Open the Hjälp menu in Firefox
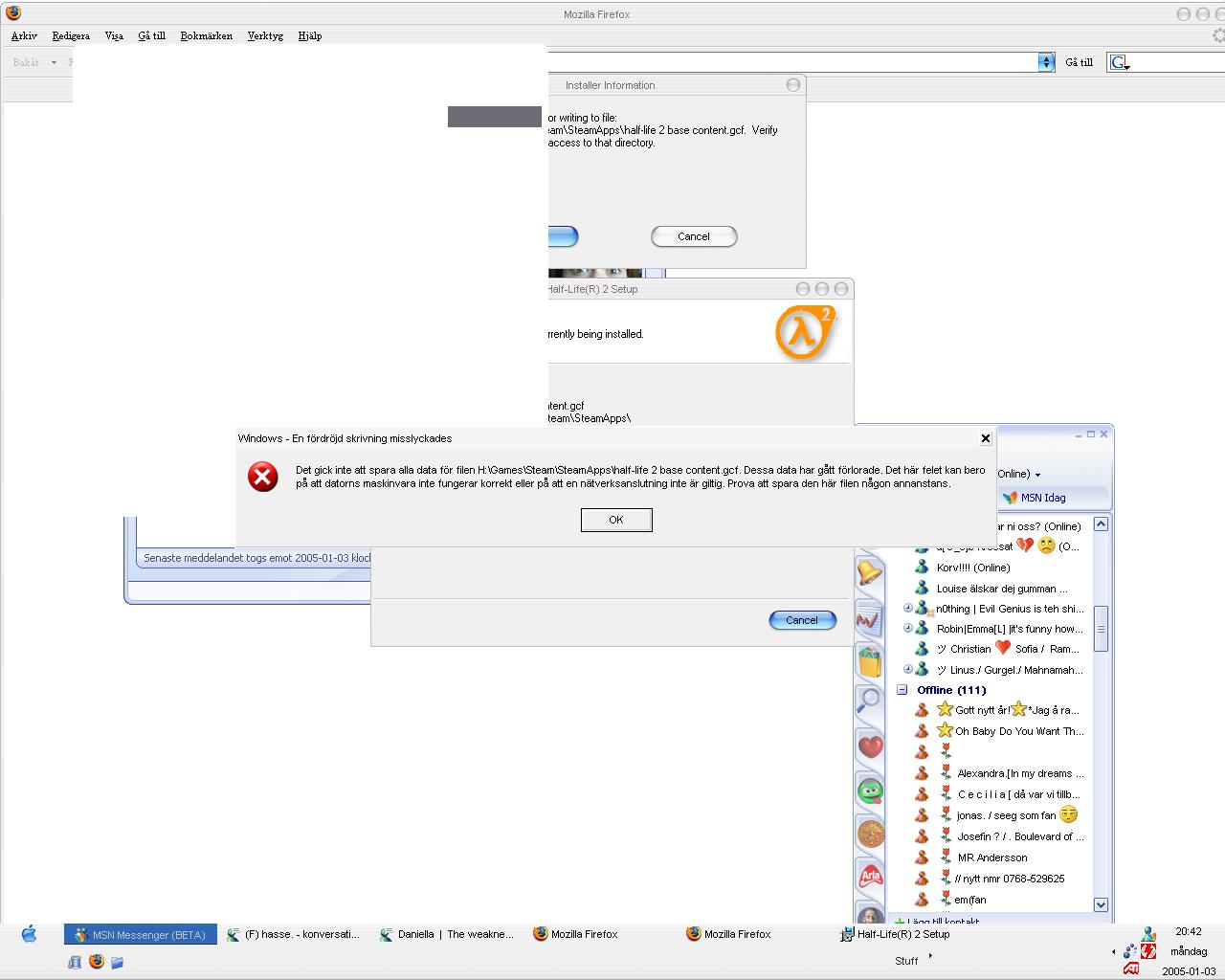The width and height of the screenshot is (1225, 980). click(x=309, y=35)
